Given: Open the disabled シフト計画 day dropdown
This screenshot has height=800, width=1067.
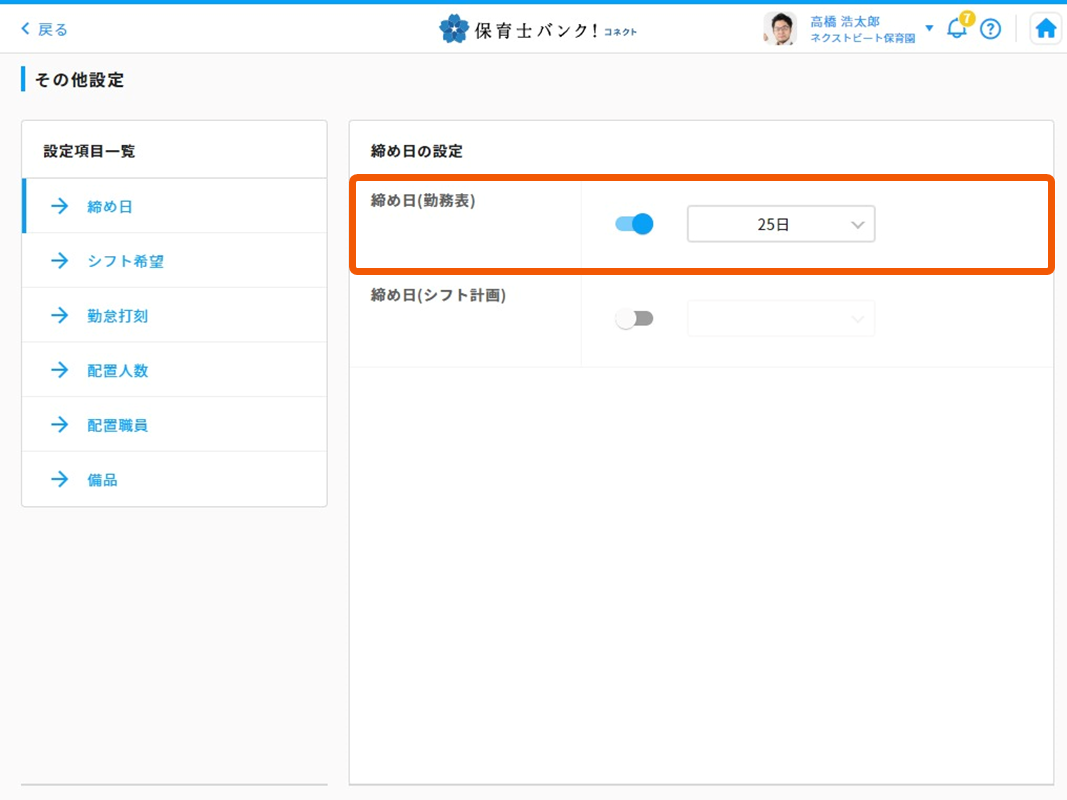Looking at the screenshot, I should pos(780,319).
